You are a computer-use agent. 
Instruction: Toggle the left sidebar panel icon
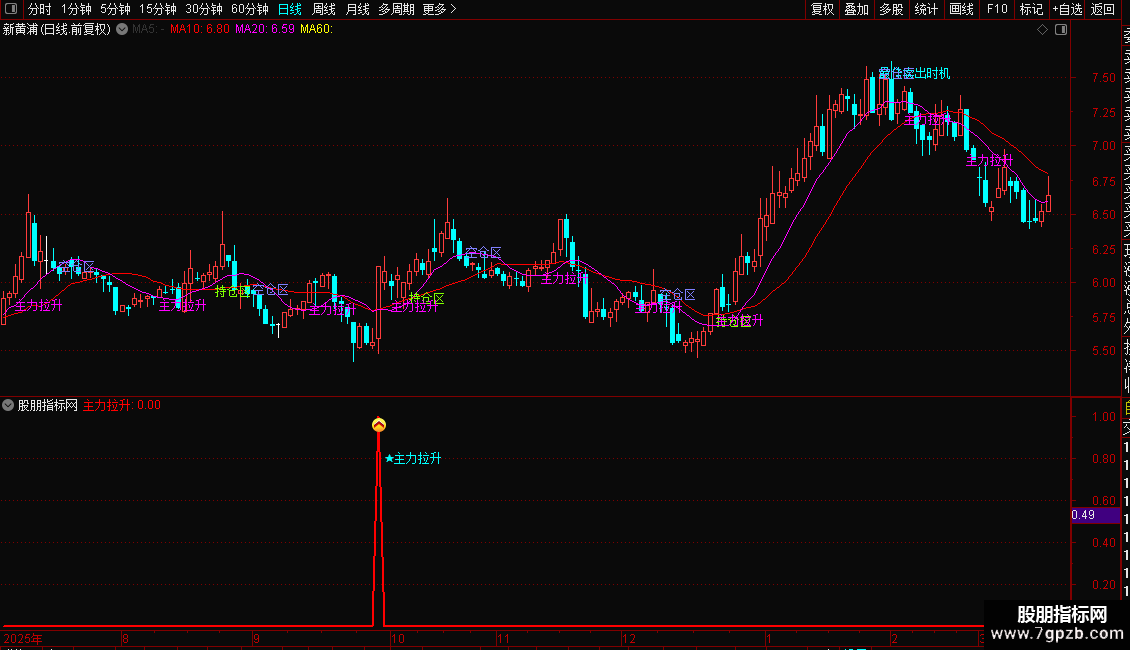tap(11, 9)
